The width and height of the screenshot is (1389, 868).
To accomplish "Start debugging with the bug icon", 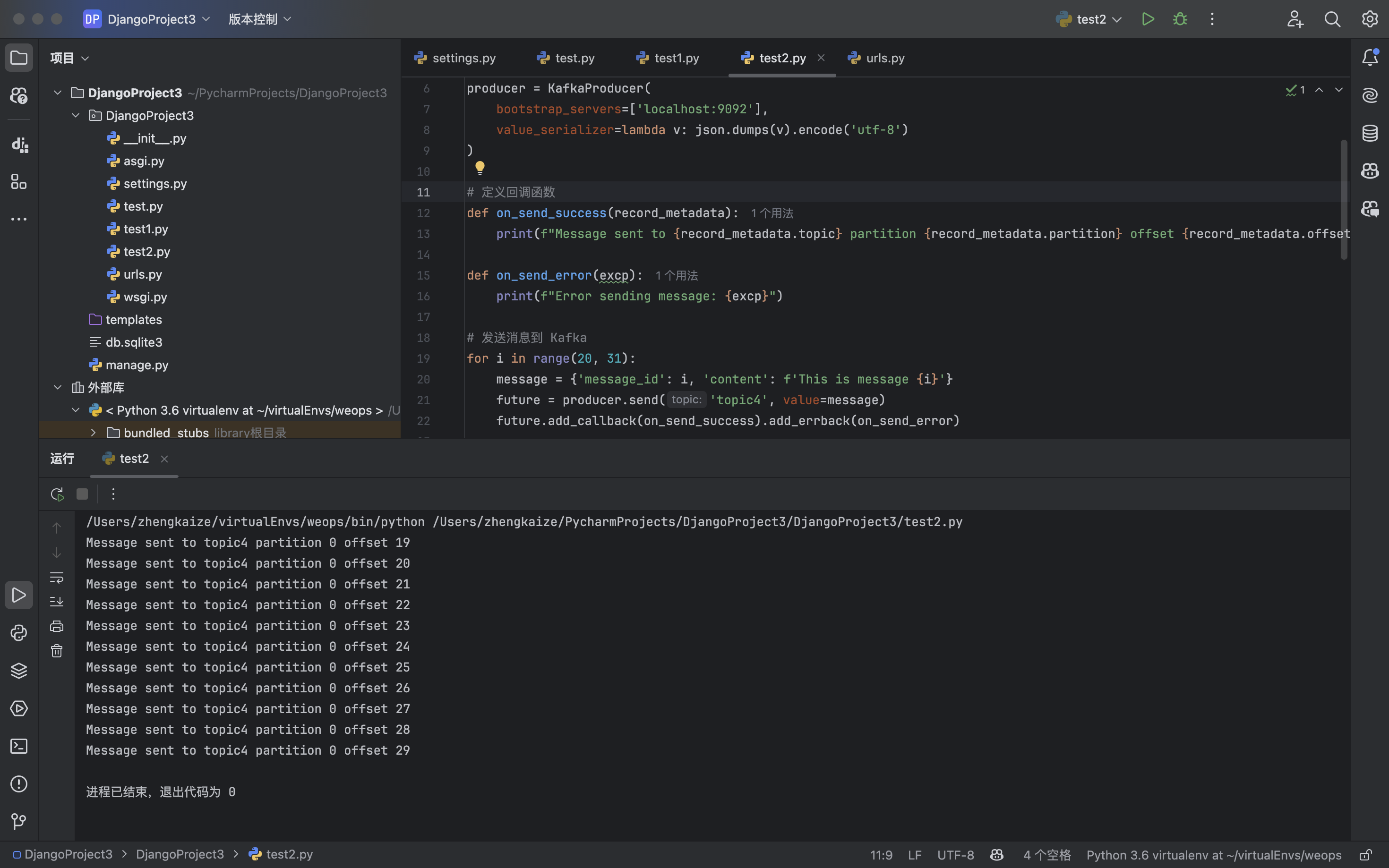I will click(x=1180, y=19).
